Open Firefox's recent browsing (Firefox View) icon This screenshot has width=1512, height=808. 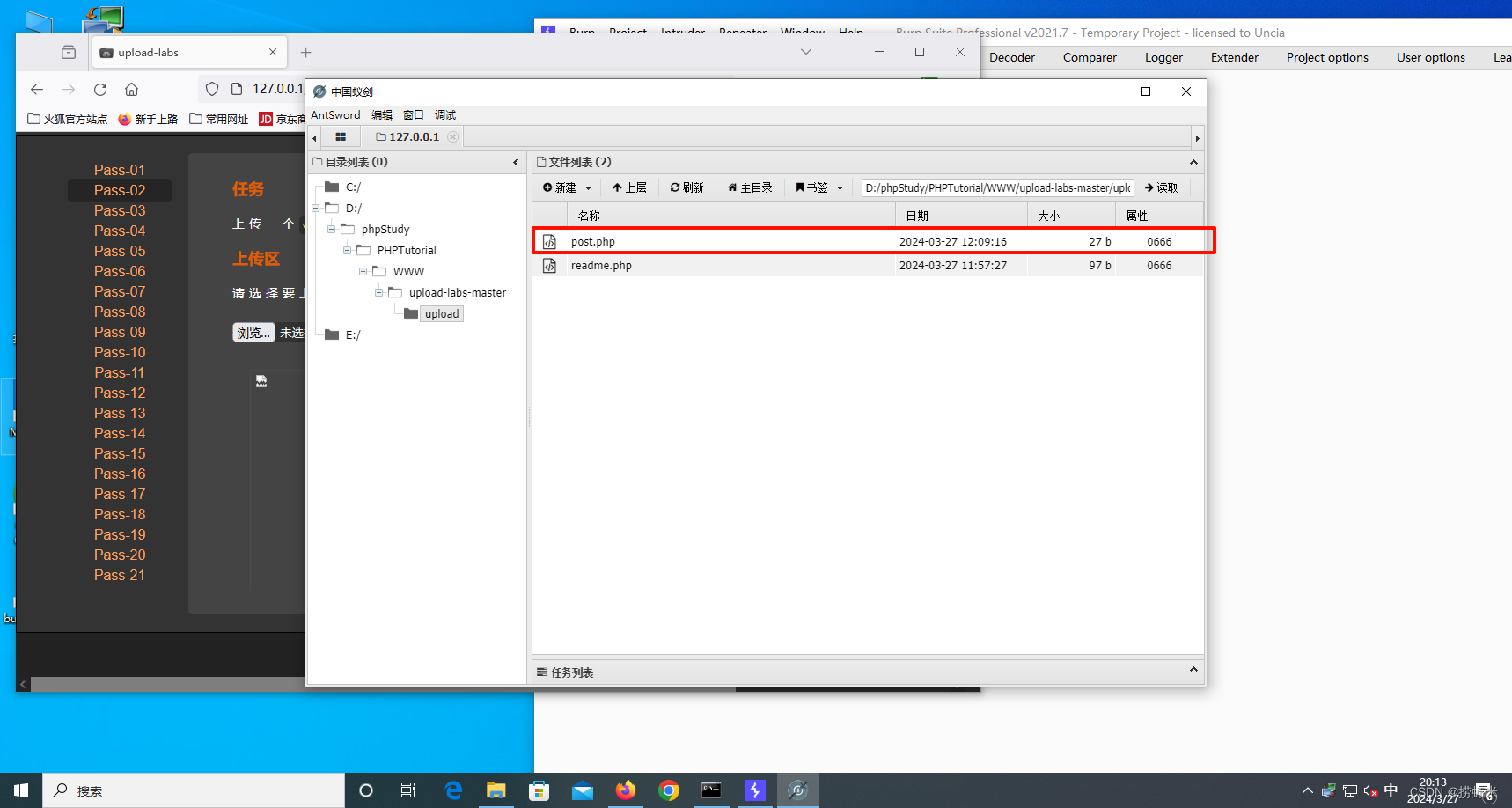click(69, 53)
